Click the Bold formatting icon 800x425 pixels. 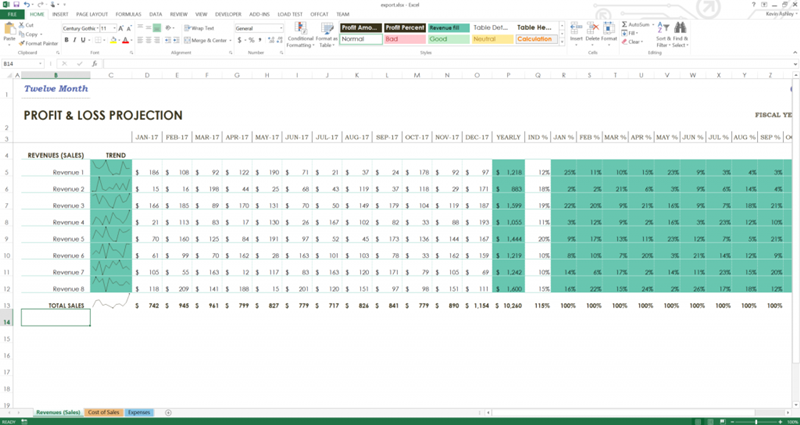point(66,41)
